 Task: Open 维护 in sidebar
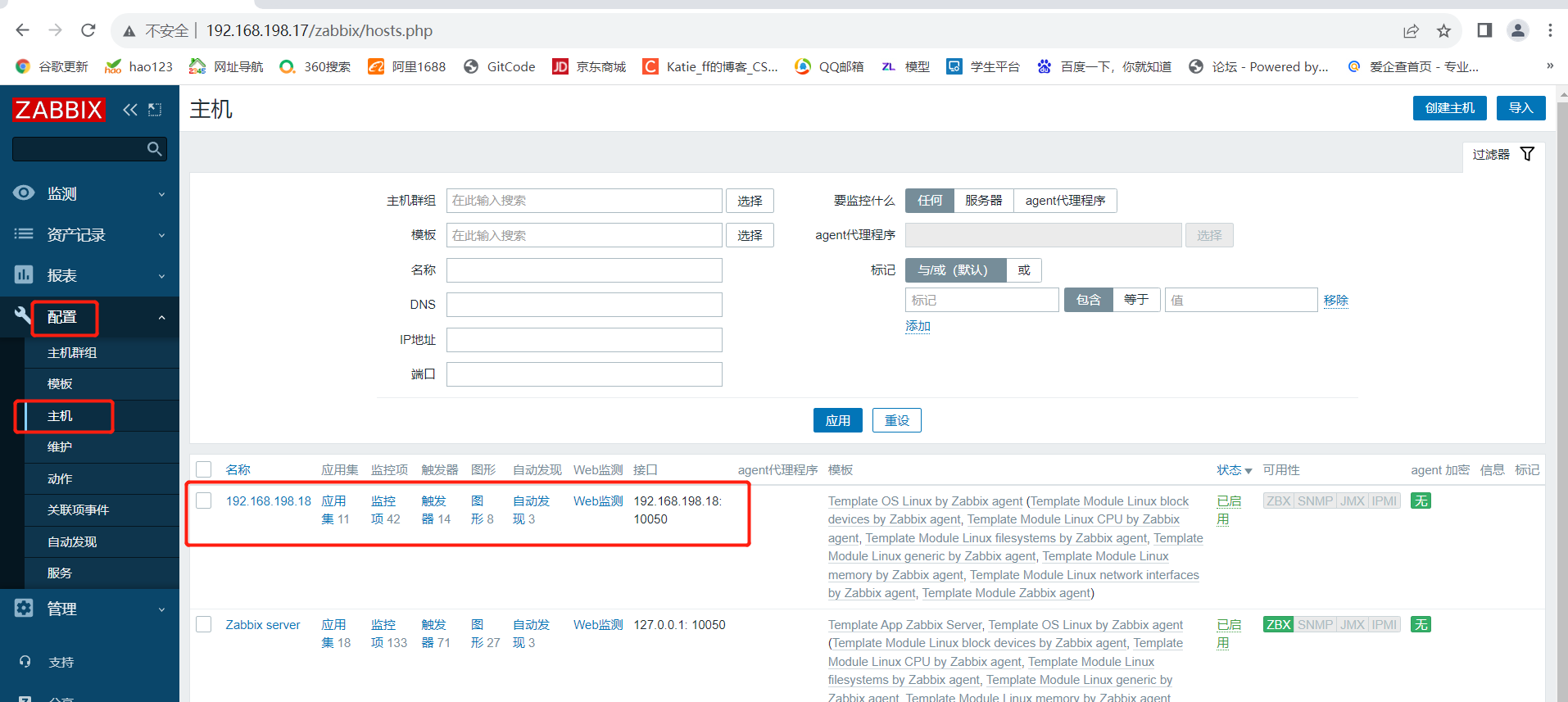[60, 447]
